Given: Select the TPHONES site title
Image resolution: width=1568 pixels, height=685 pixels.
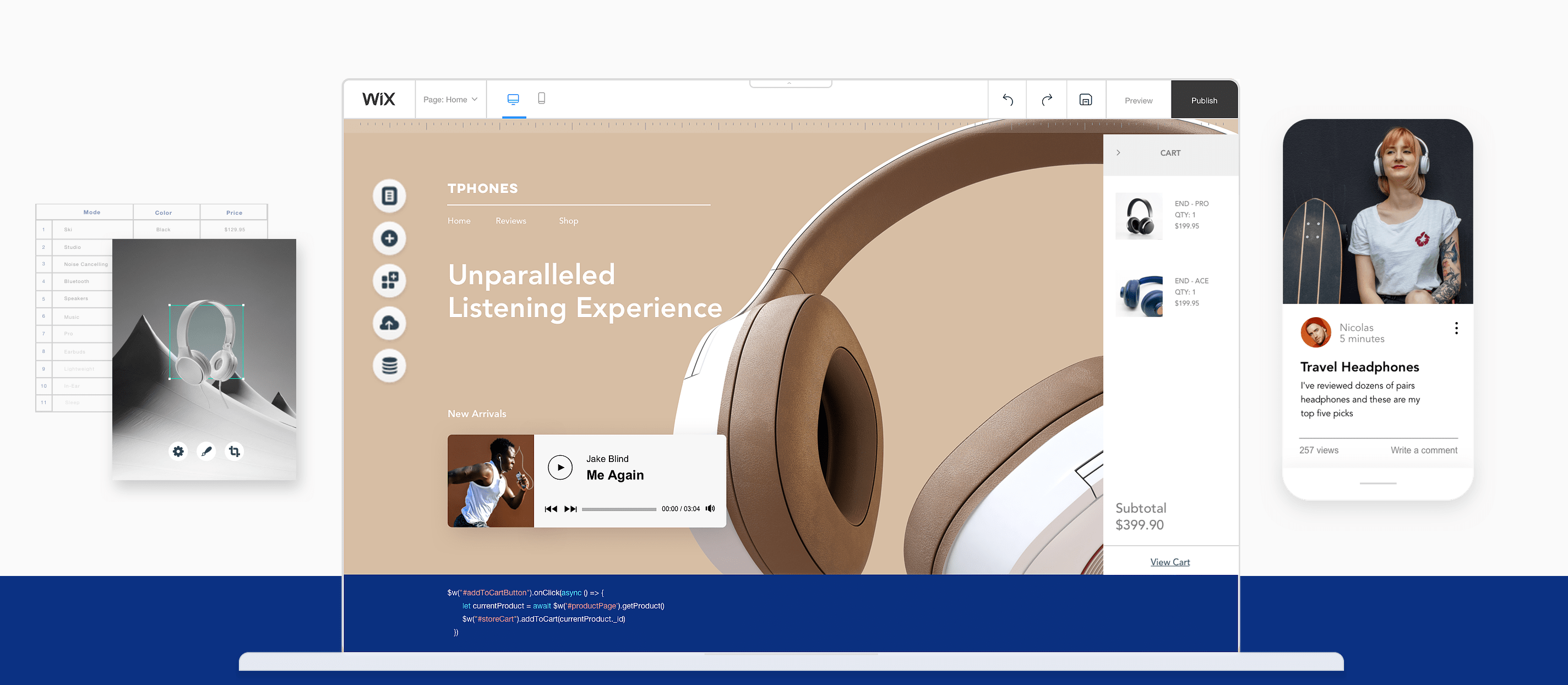Looking at the screenshot, I should tap(483, 189).
